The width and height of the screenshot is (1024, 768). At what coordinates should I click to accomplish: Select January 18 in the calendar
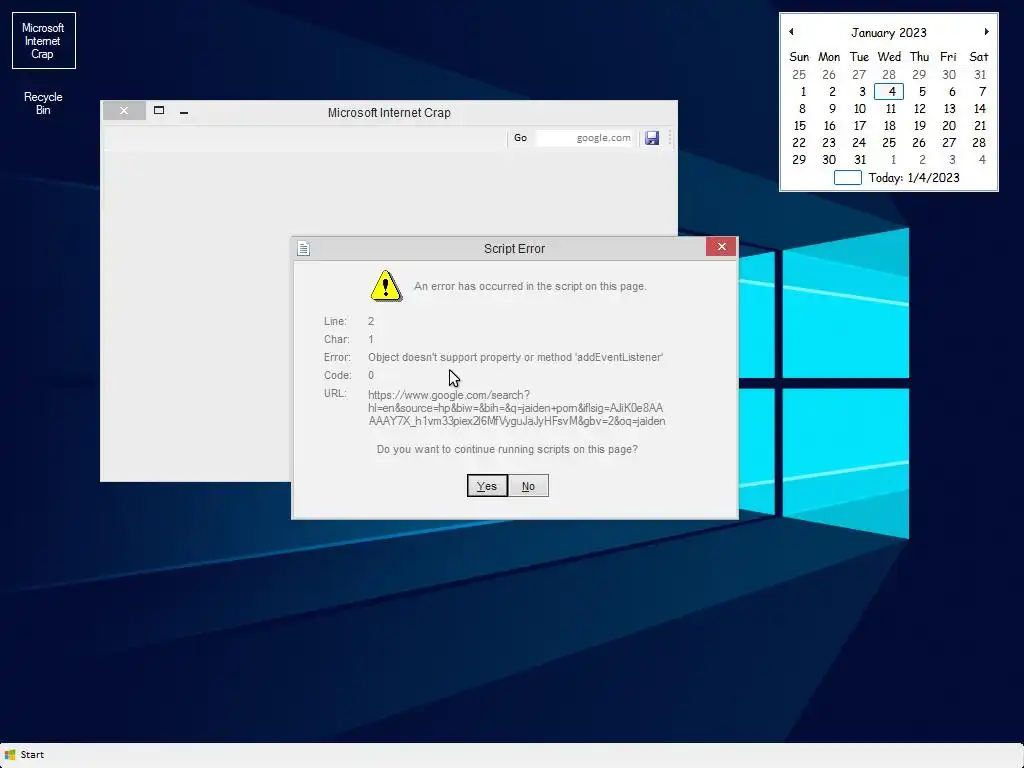point(889,126)
